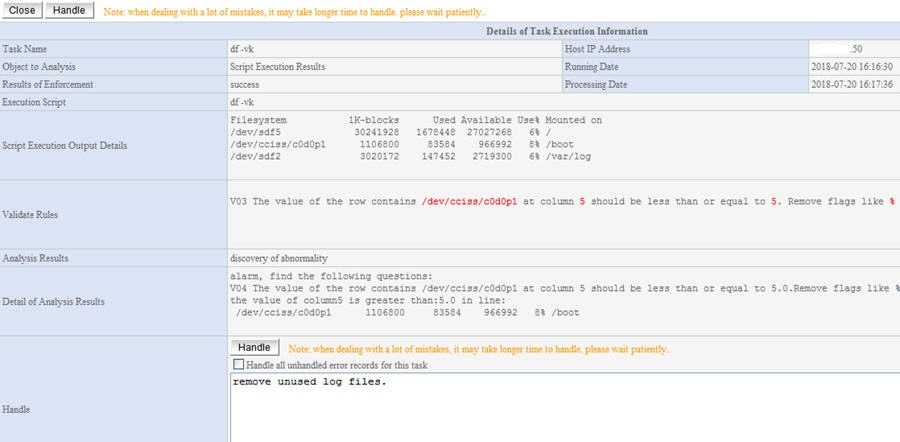Click the 'Handle' row label on the left
Screen dimensions: 900x442
pyautogui.click(x=17, y=410)
